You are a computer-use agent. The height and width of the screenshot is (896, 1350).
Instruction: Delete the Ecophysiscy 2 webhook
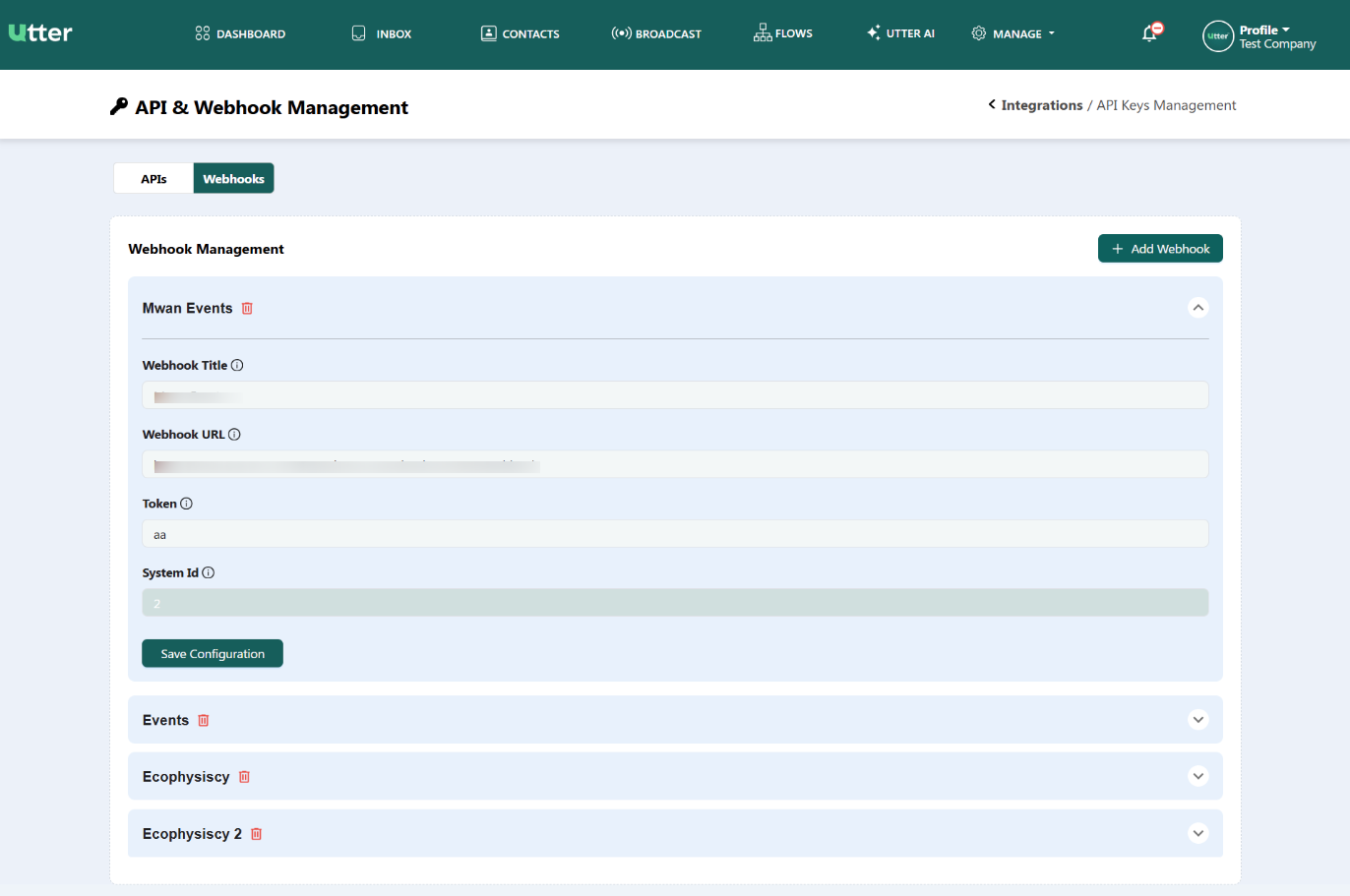[256, 834]
